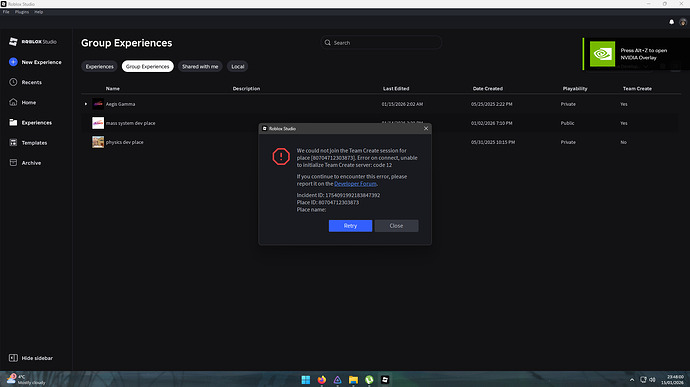Screen dimensions: 690x387
Task: Close the error dialog with X
Action: point(426,129)
